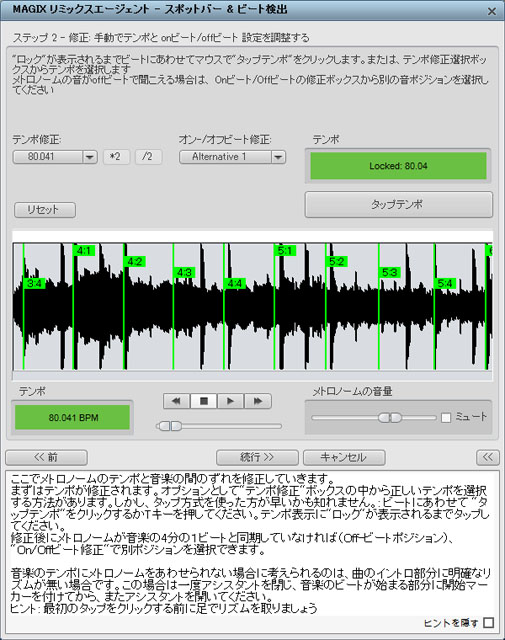Image resolution: width=505 pixels, height=640 pixels.
Task: Start playback with the play icon
Action: pos(230,401)
